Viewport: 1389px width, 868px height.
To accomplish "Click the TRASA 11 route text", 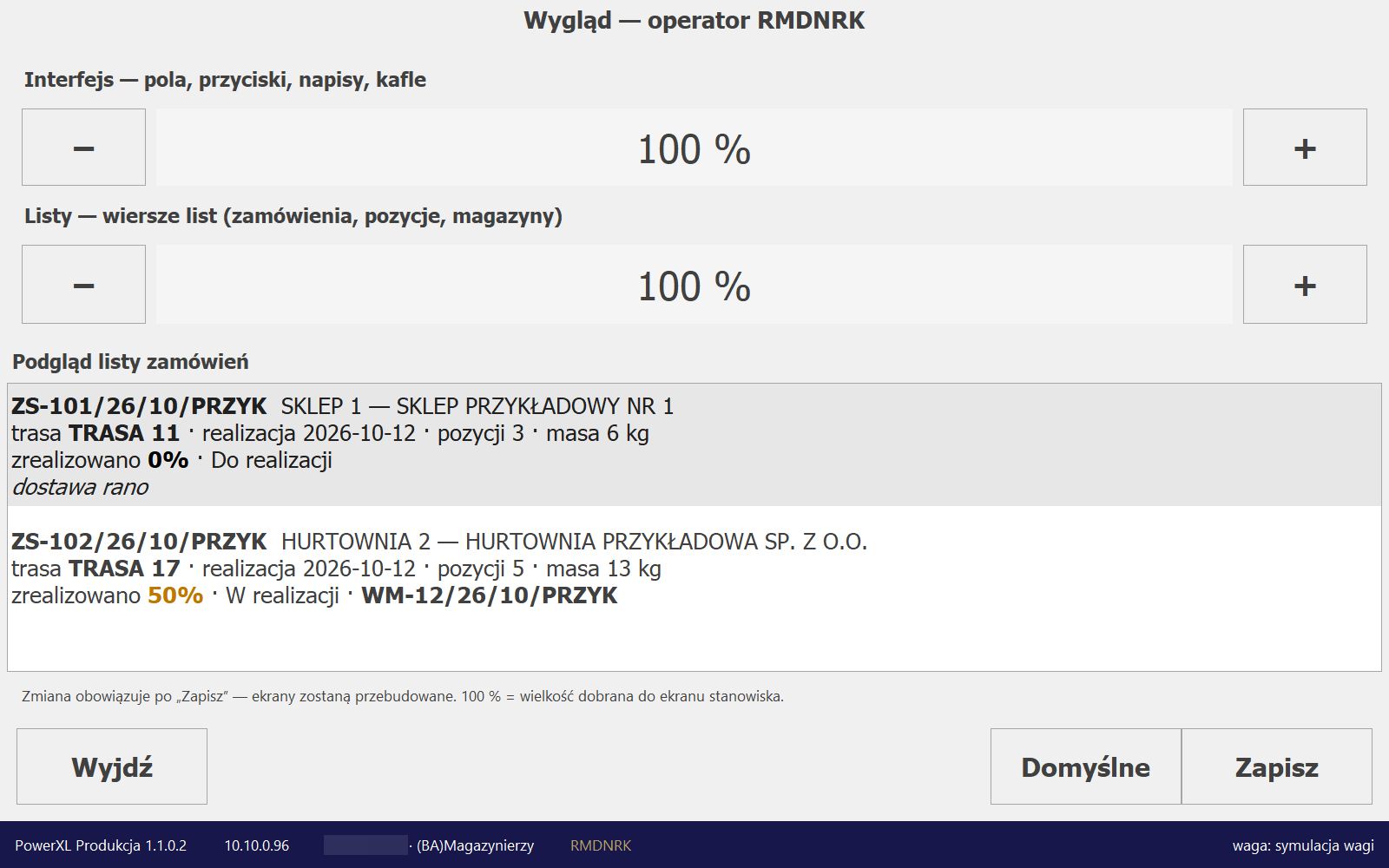I will coord(124,433).
